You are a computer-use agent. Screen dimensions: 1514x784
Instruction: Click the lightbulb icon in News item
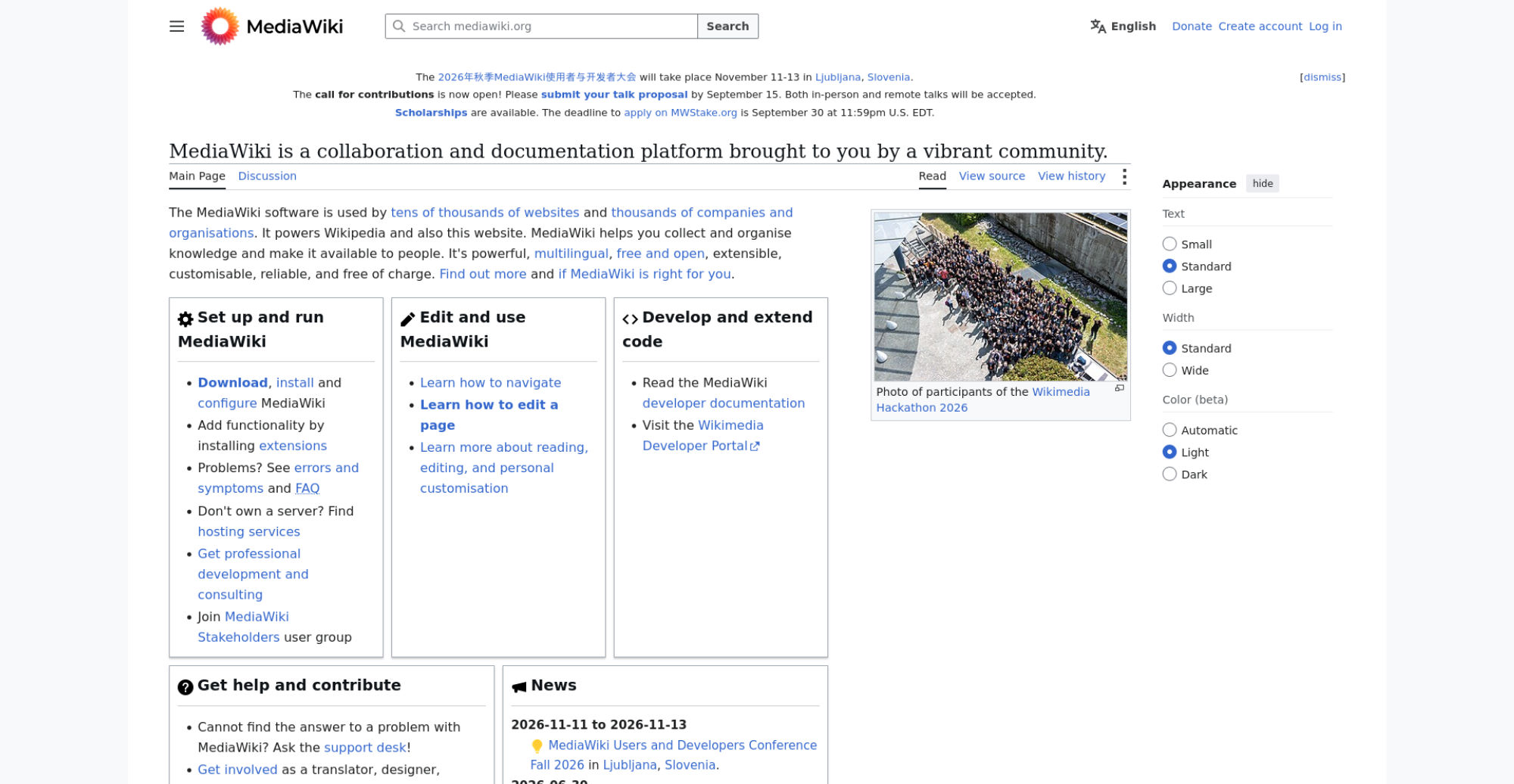(537, 746)
